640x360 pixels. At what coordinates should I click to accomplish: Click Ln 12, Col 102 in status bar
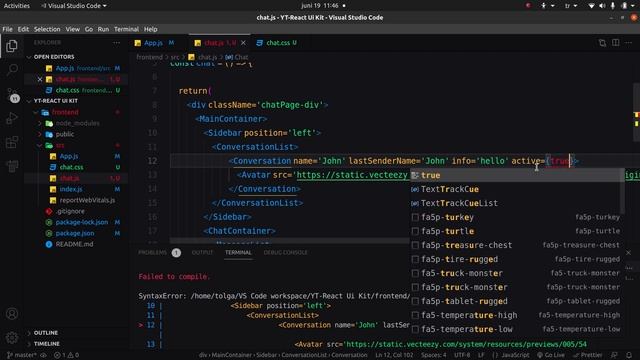point(394,355)
